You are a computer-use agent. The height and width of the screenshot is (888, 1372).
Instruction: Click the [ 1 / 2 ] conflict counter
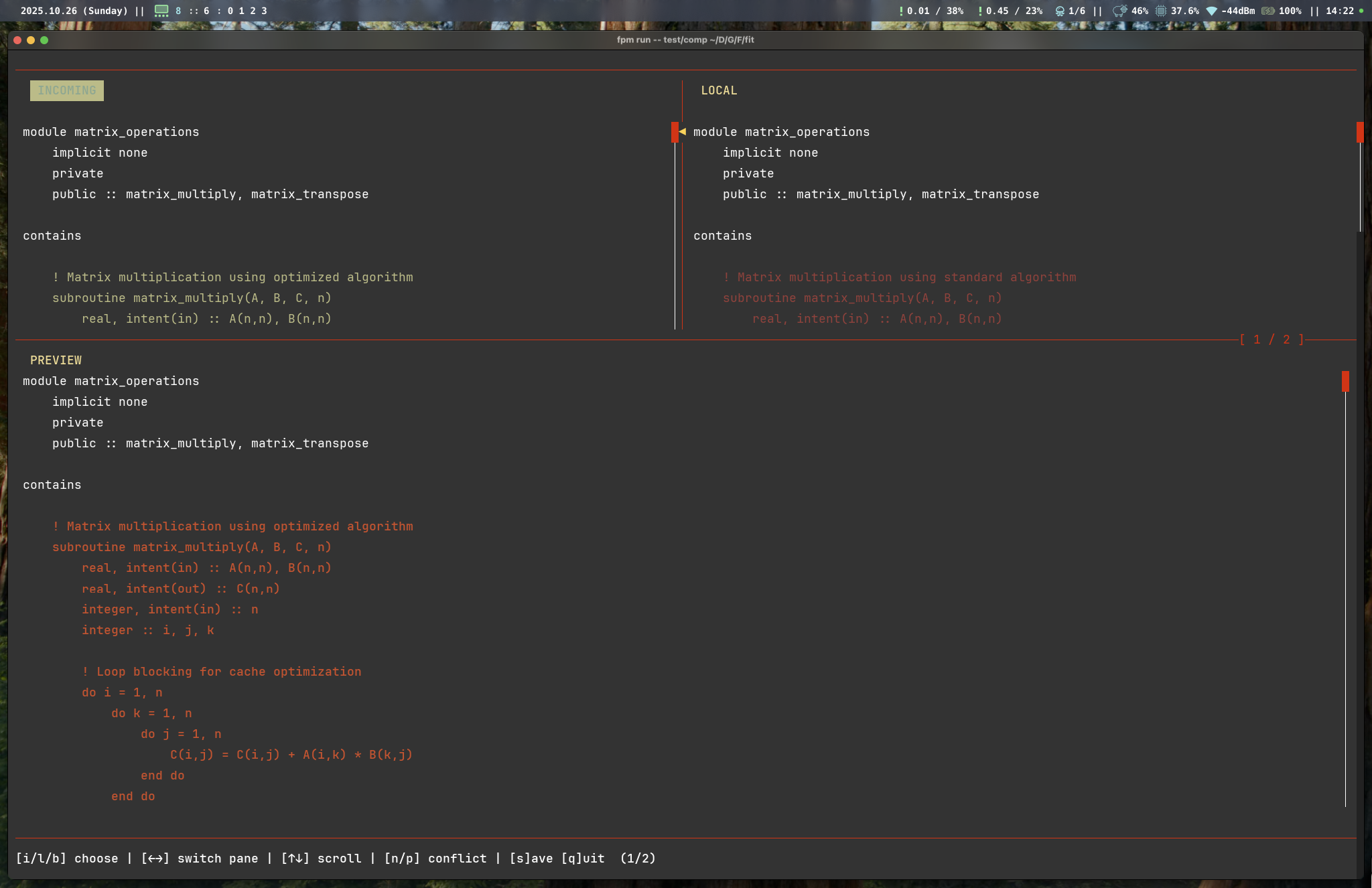tap(1272, 340)
